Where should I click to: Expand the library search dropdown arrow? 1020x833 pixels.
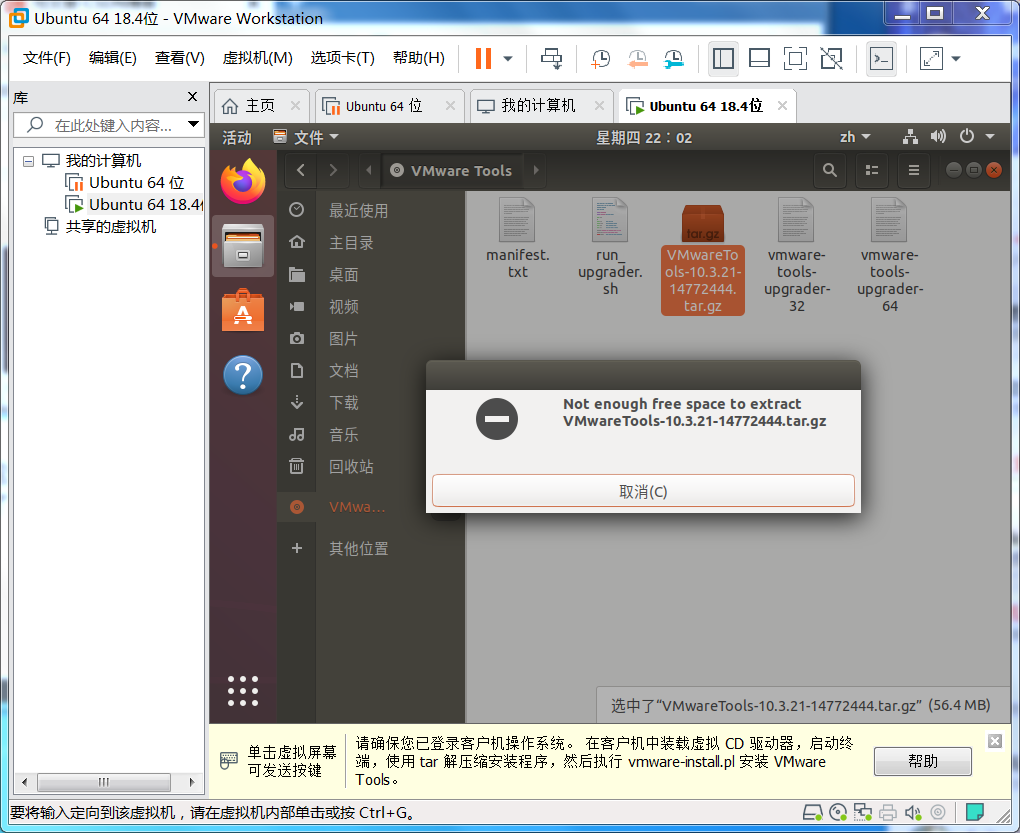coord(194,124)
